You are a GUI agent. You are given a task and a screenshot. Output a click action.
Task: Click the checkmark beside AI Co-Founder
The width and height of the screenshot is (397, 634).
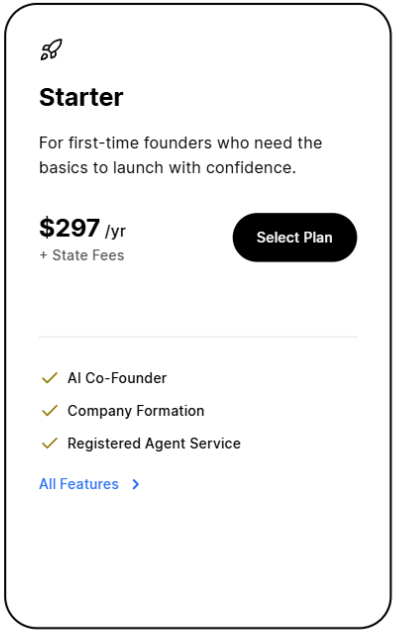[50, 378]
